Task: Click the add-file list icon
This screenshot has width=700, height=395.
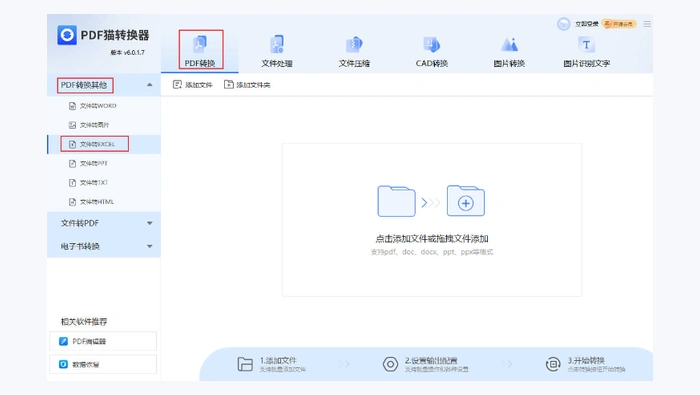Action: coord(177,84)
